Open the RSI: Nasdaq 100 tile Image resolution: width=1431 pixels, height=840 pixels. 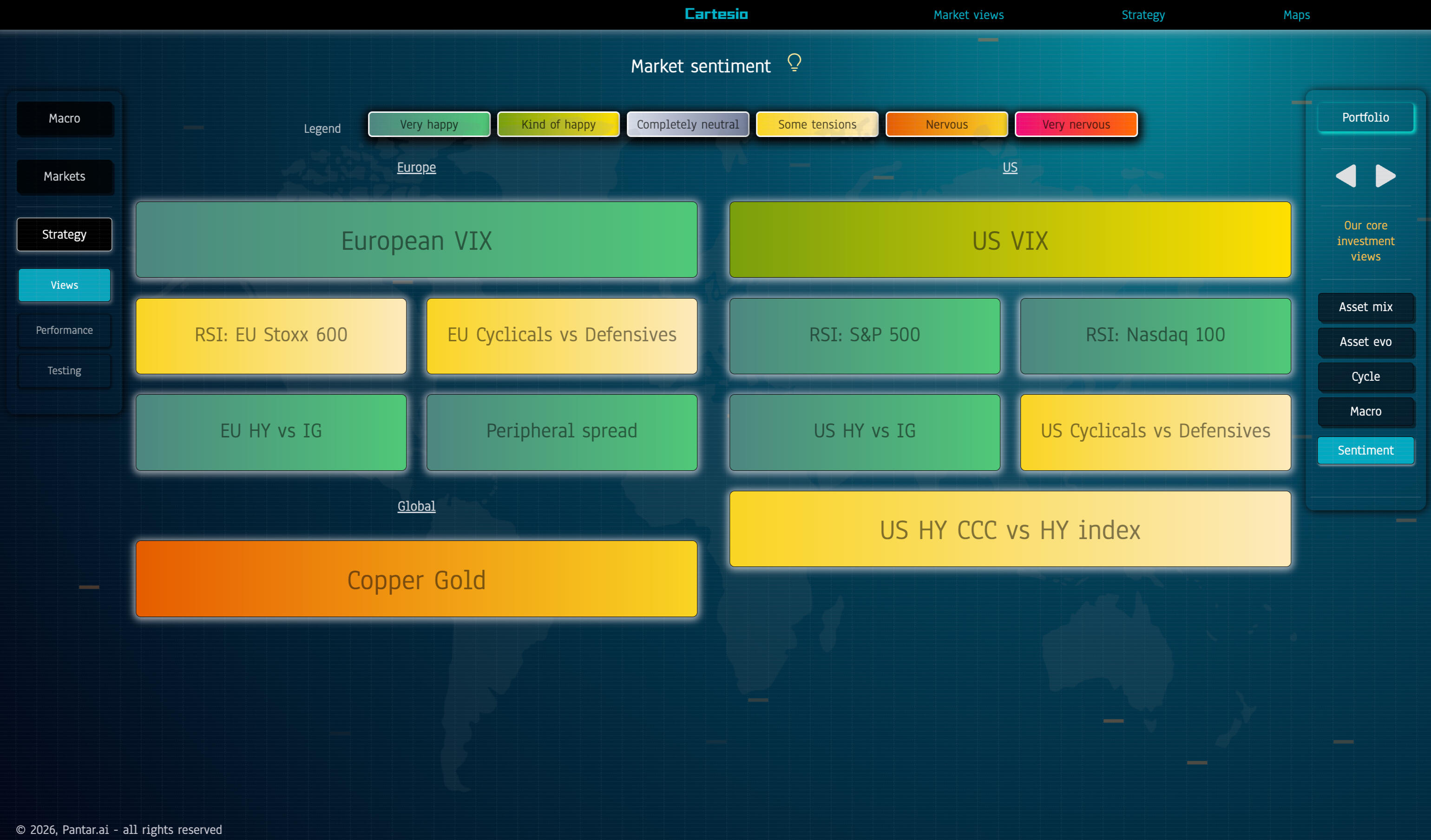pyautogui.click(x=1155, y=335)
